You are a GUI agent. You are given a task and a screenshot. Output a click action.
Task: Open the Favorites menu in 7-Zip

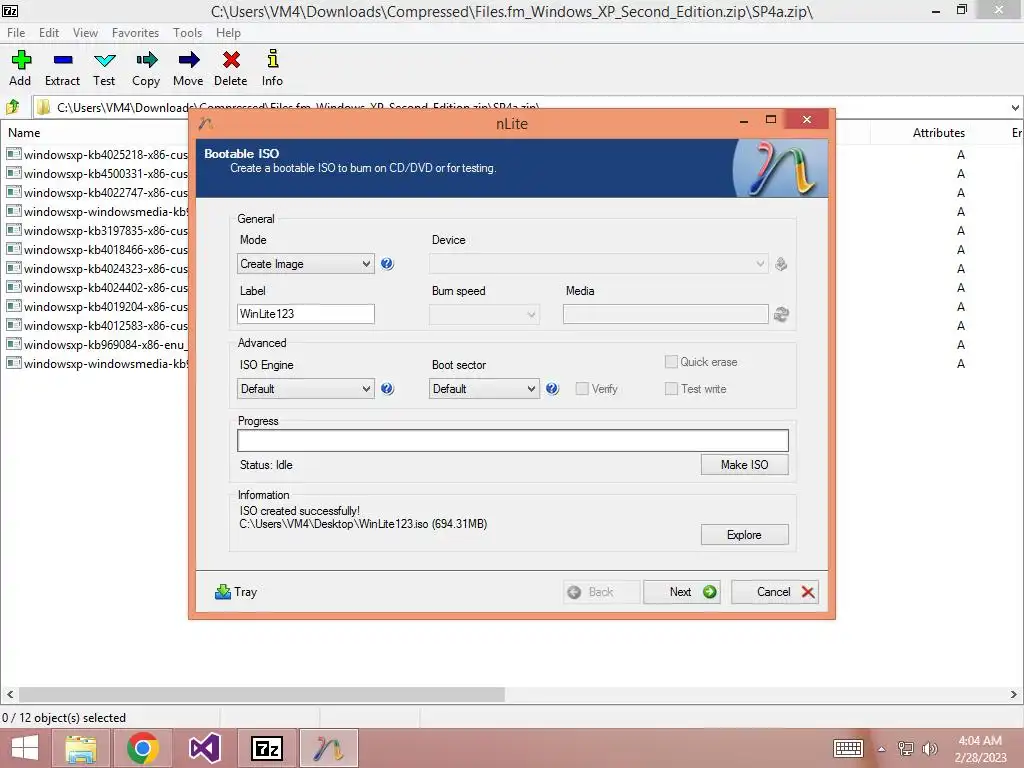(x=135, y=33)
